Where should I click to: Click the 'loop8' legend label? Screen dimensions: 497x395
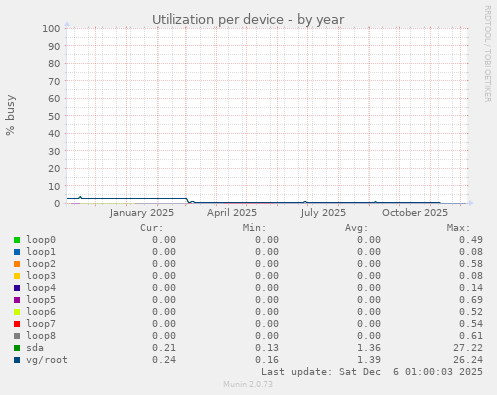click(41, 336)
